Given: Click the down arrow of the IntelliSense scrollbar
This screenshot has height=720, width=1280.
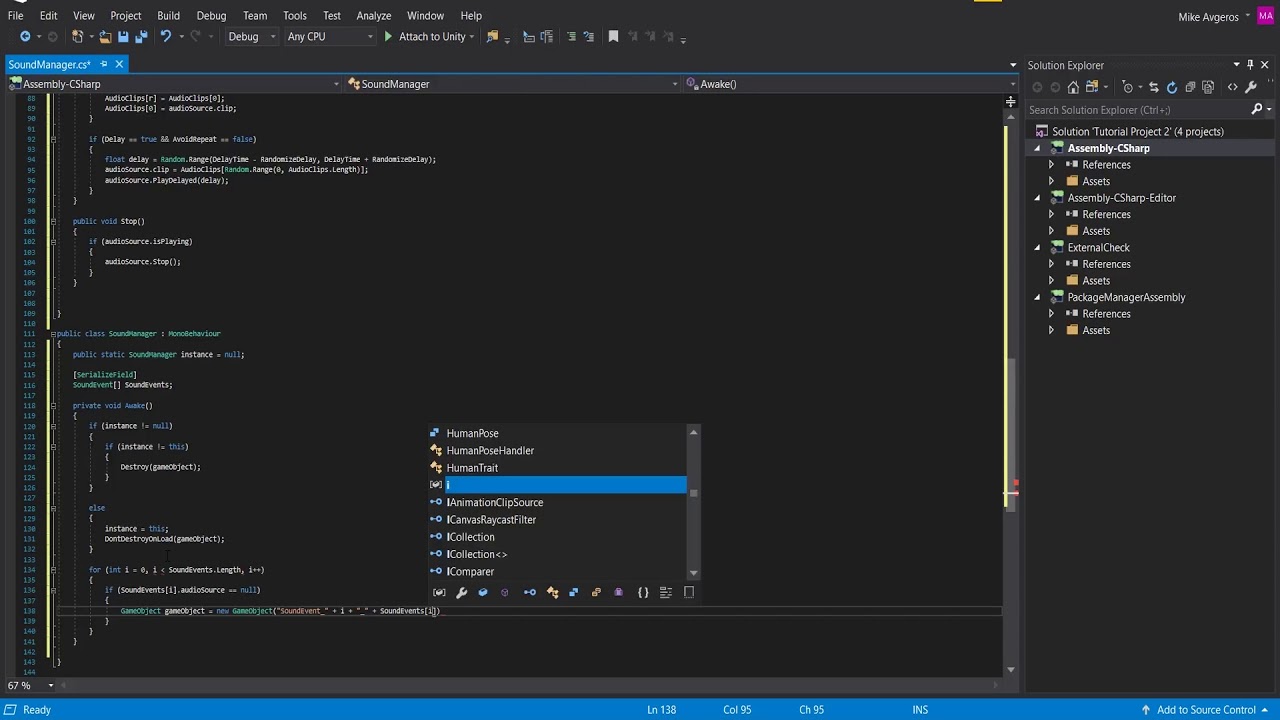Looking at the screenshot, I should pos(693,573).
